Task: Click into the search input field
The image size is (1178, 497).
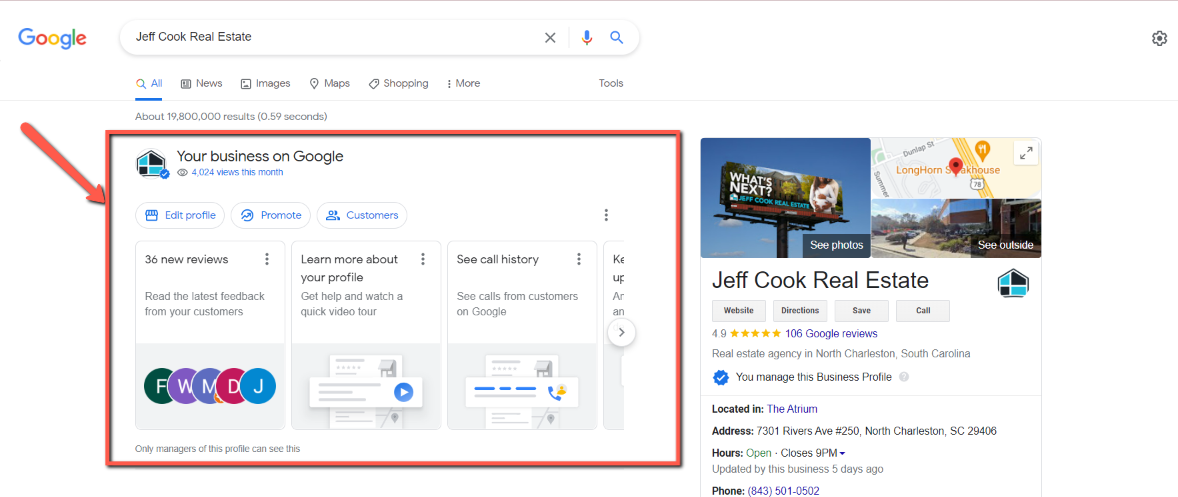Action: click(330, 37)
